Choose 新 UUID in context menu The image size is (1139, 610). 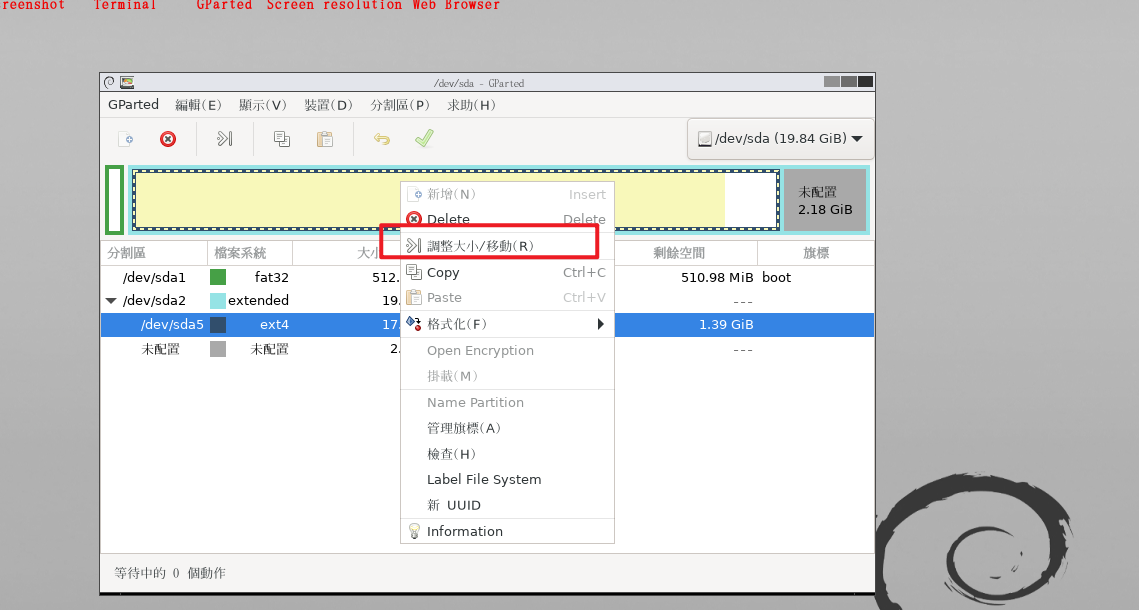click(x=507, y=505)
